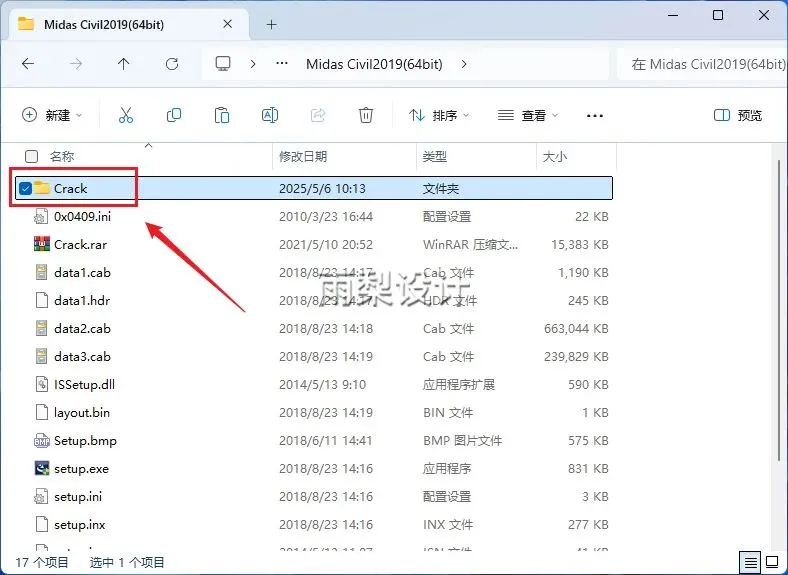Add a new Explorer tab
The height and width of the screenshot is (575, 788).
(x=271, y=24)
